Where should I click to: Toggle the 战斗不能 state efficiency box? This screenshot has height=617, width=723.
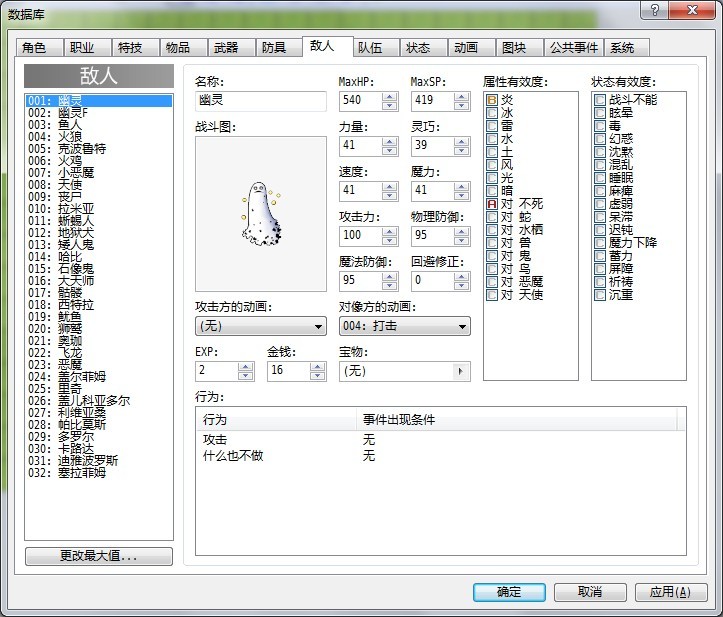(x=600, y=100)
